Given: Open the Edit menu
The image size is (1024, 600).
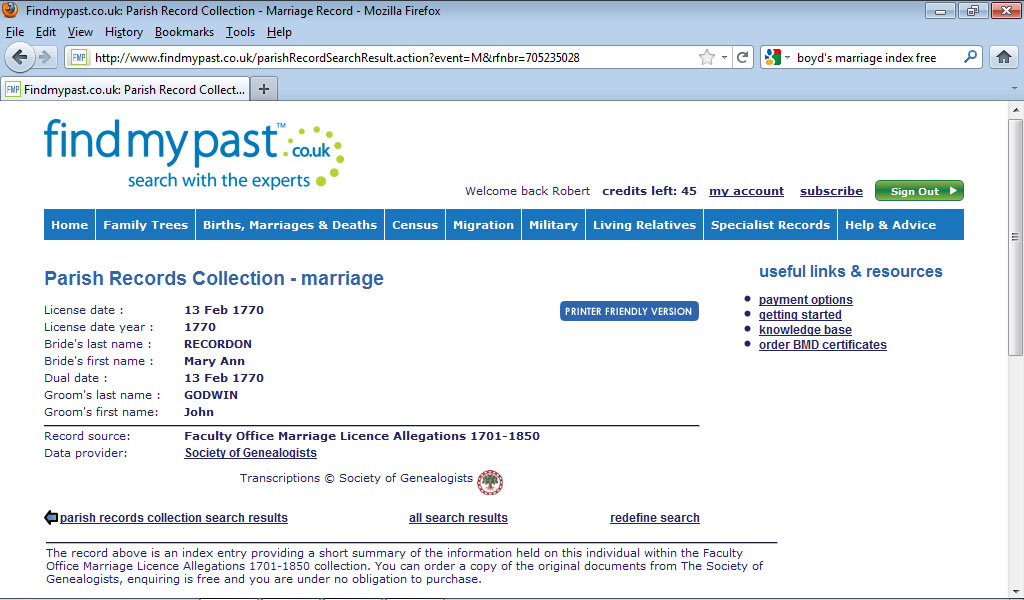Looking at the screenshot, I should click(x=46, y=32).
